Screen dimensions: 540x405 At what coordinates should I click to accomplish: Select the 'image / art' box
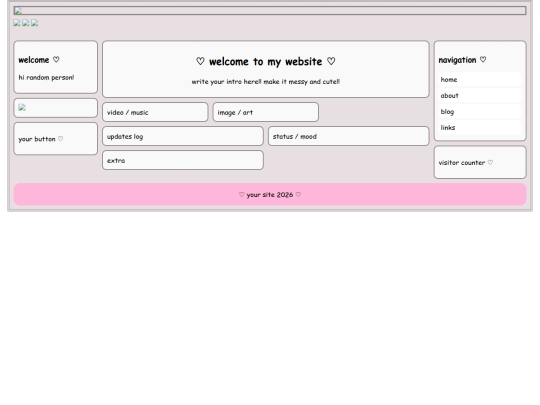266,112
